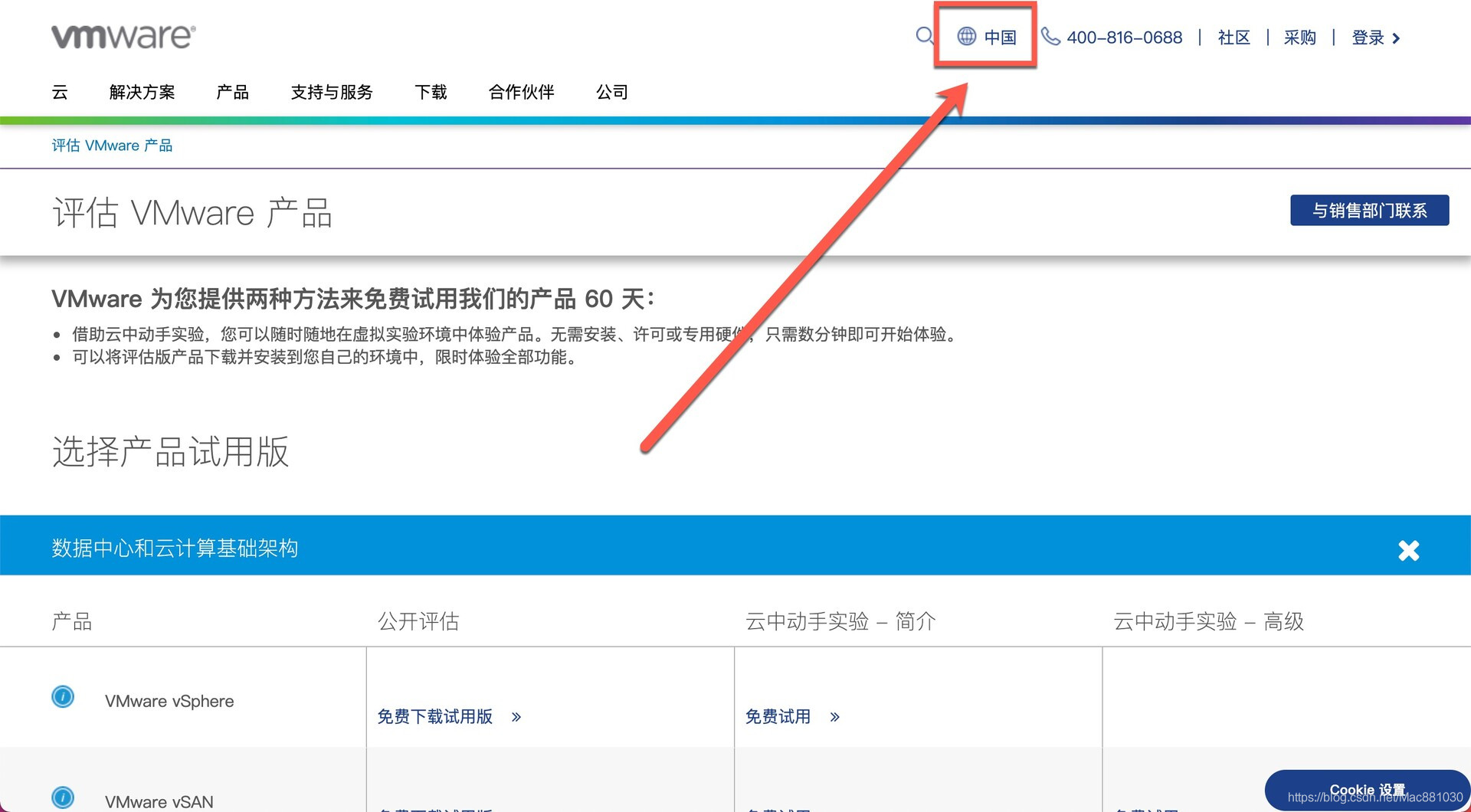
Task: Click the info icon beside VMware vSAN
Action: [63, 797]
